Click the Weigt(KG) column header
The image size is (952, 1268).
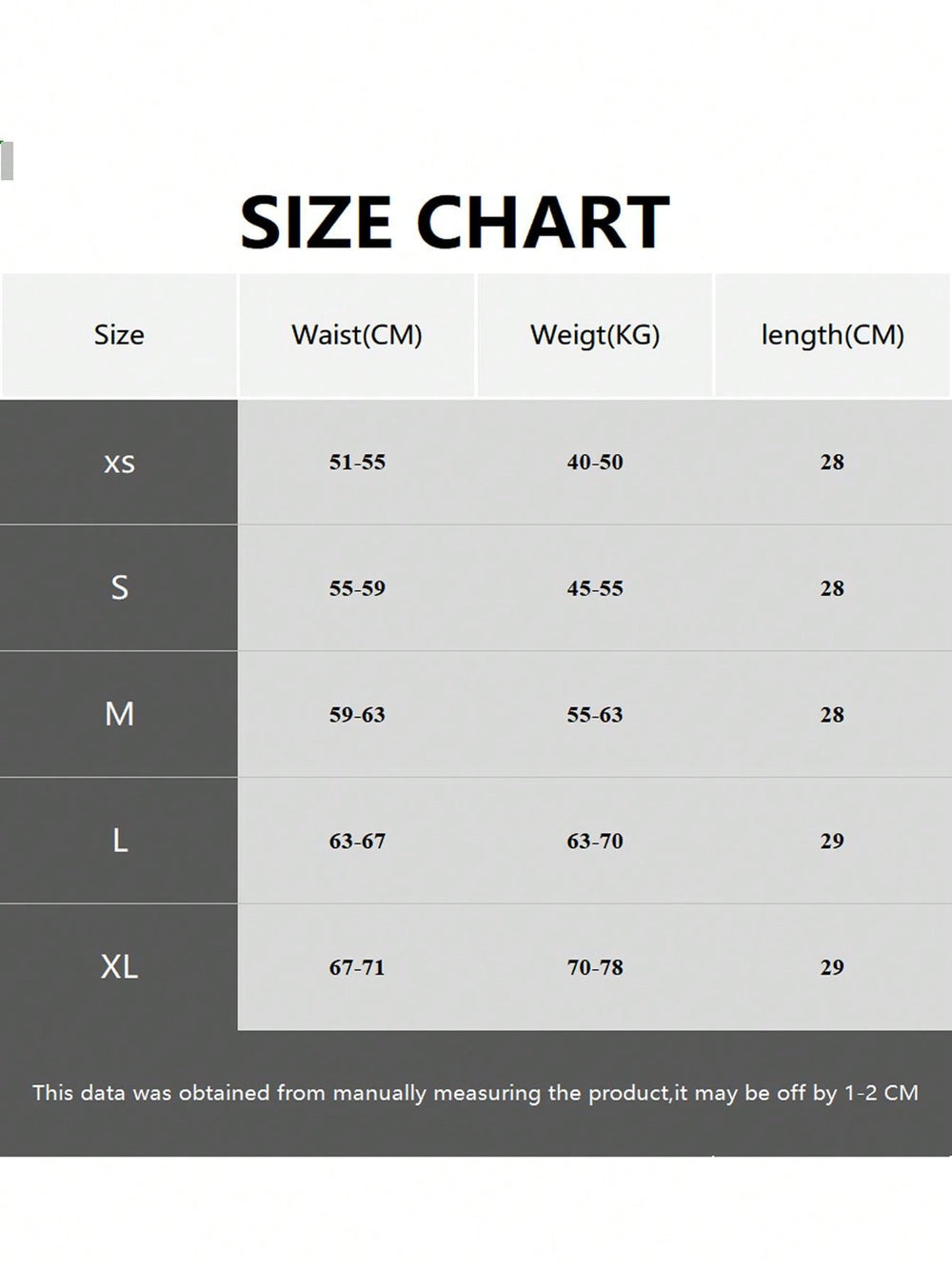pyautogui.click(x=595, y=335)
